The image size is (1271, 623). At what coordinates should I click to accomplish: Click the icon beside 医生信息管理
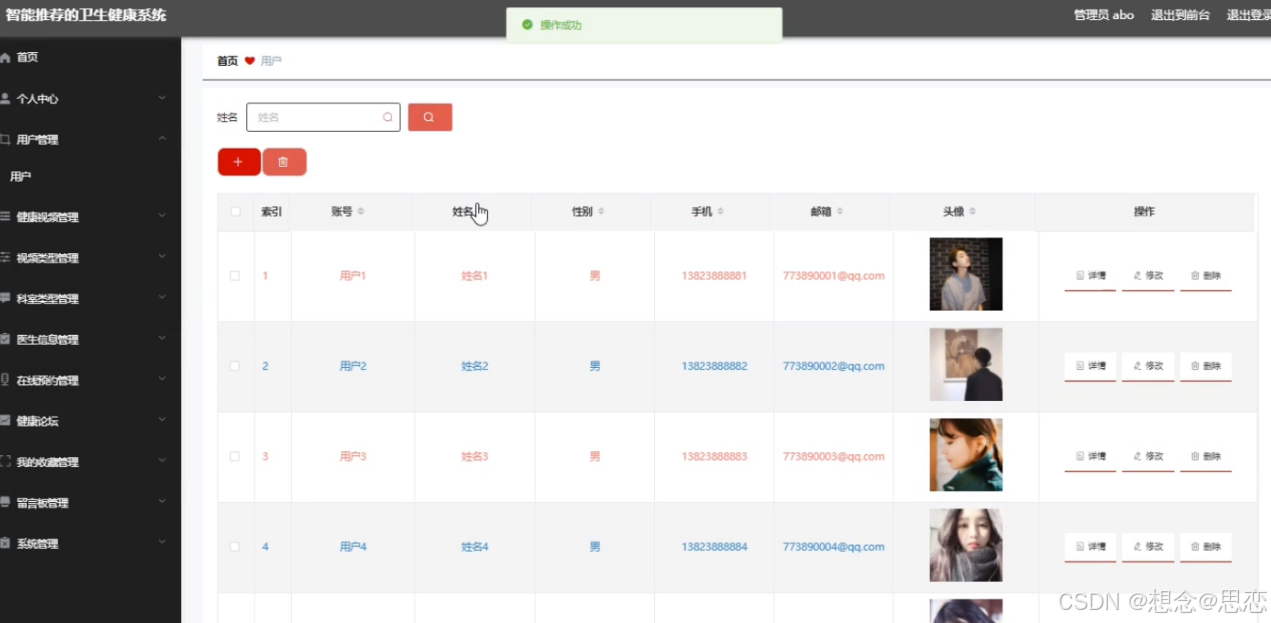click(5, 340)
